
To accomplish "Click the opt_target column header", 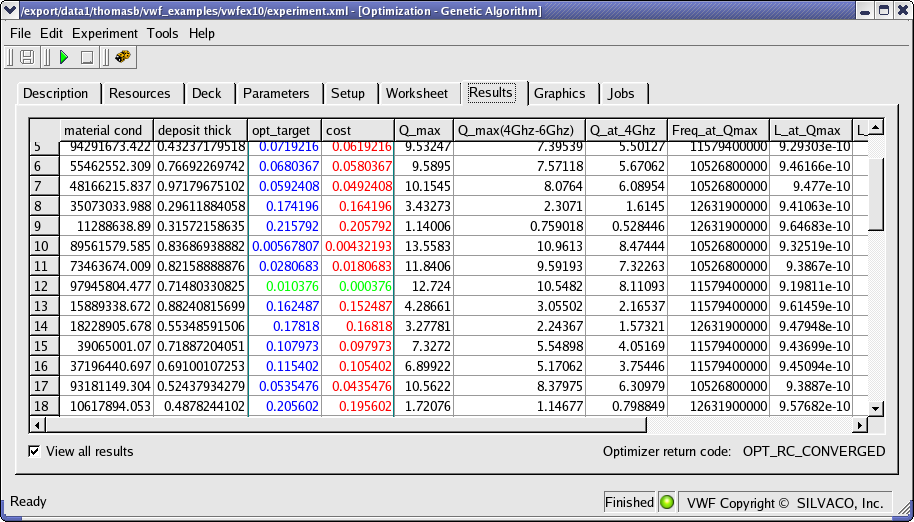I will (284, 130).
